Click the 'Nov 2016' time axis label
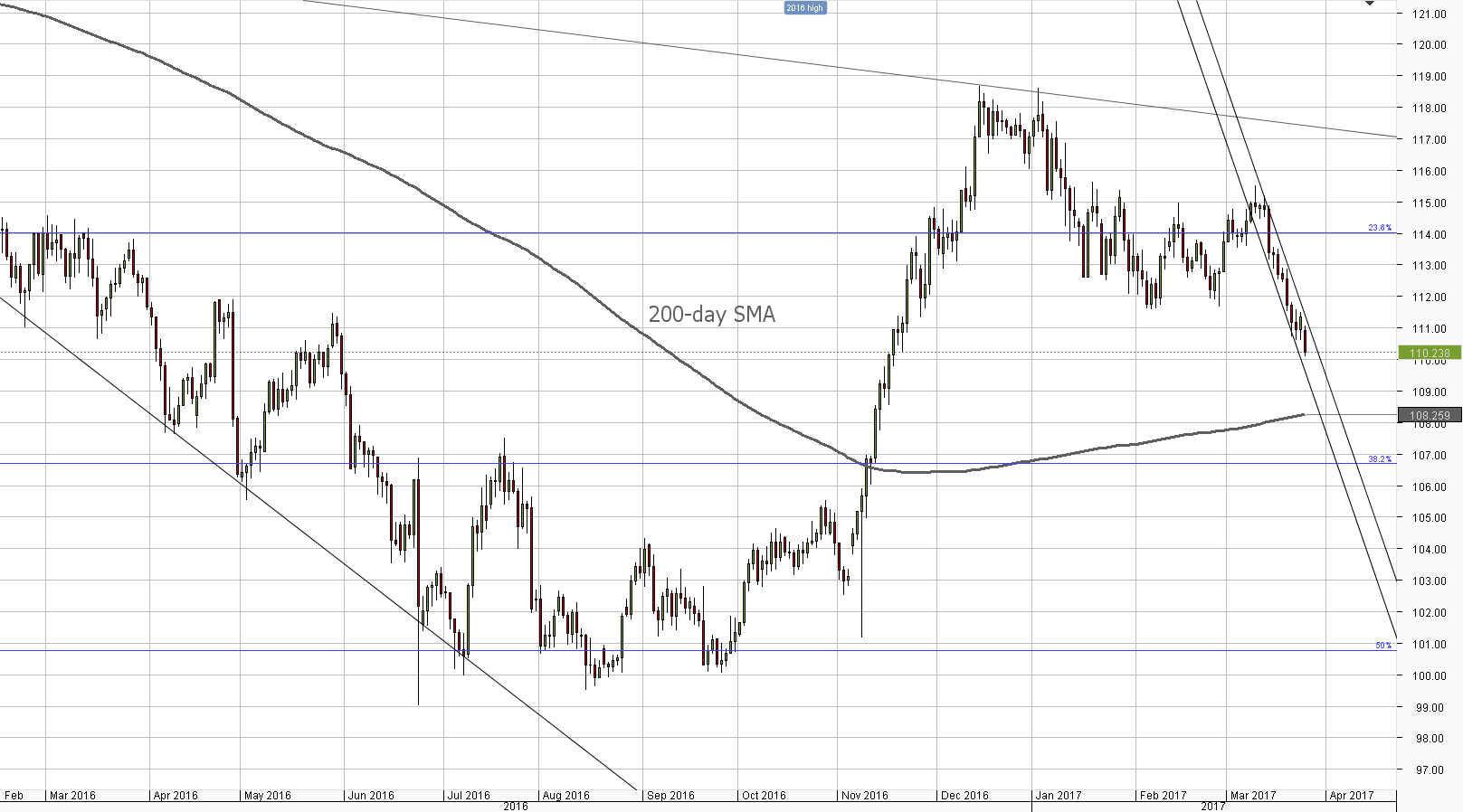The width and height of the screenshot is (1463, 812). pos(864,796)
